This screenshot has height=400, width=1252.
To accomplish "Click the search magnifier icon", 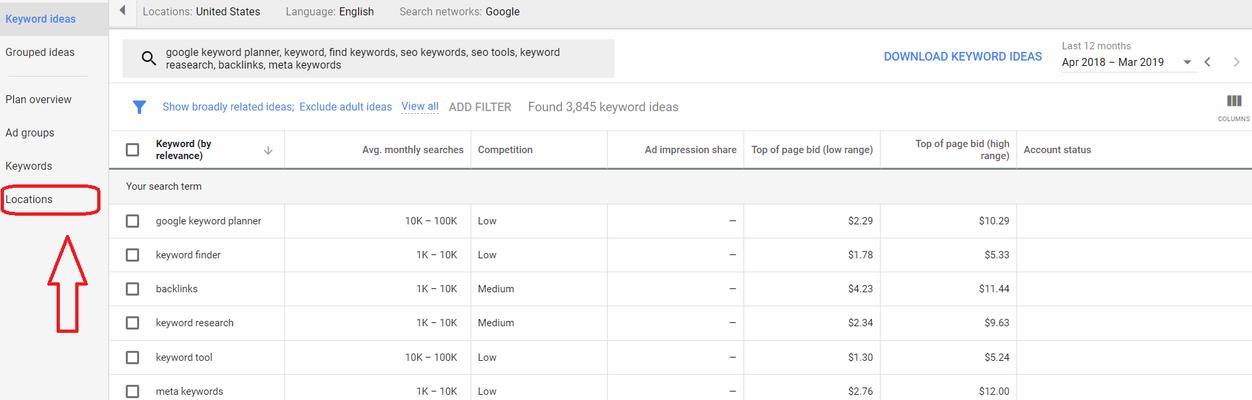I will click(x=148, y=58).
